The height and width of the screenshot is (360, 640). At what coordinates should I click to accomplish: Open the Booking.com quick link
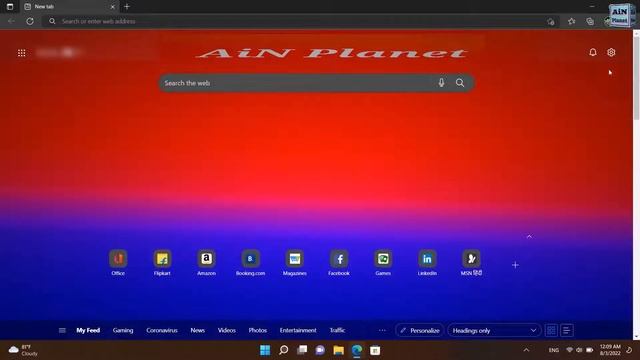pyautogui.click(x=251, y=263)
